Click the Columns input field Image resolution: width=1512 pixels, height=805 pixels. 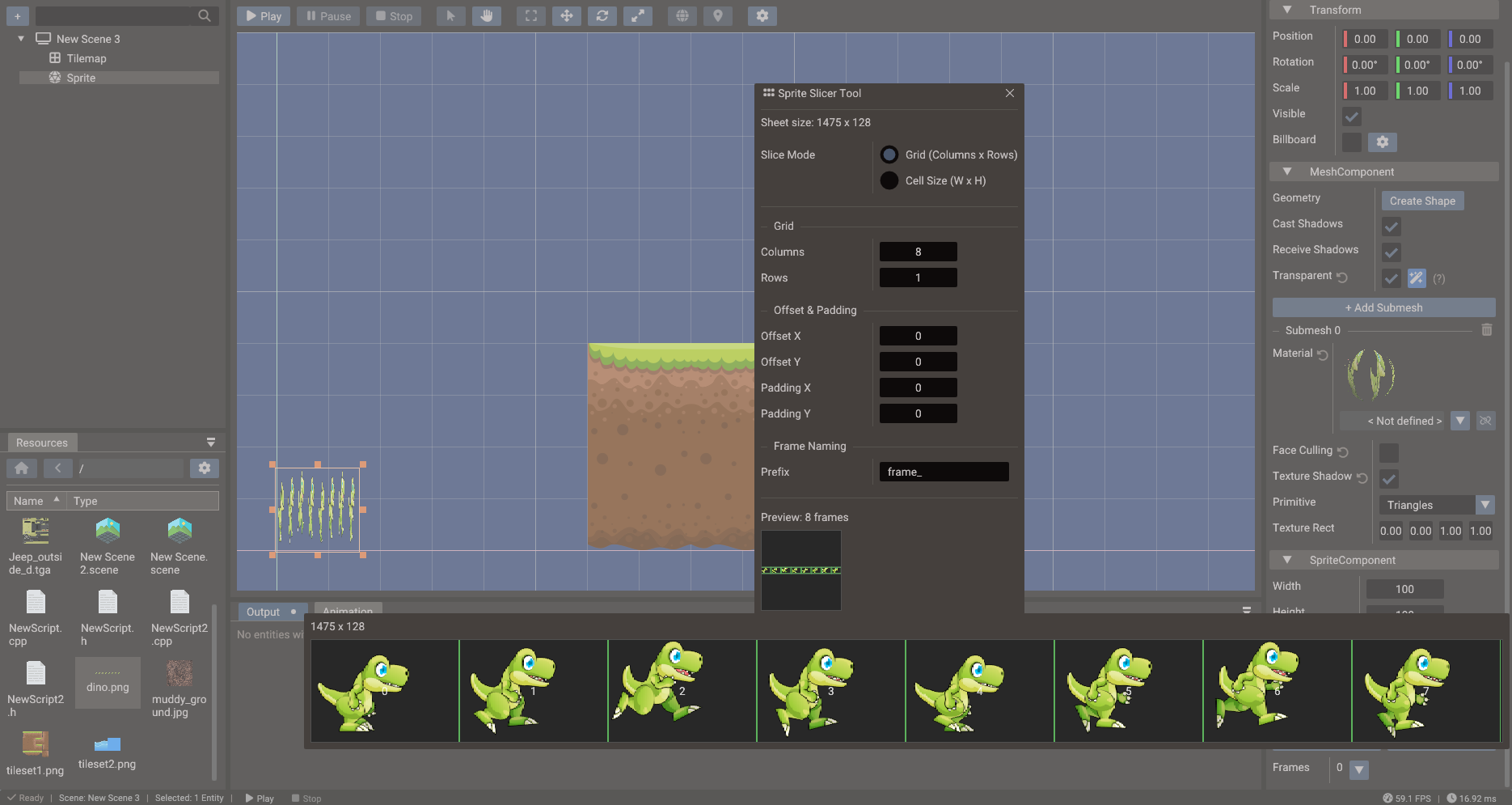[x=919, y=252]
